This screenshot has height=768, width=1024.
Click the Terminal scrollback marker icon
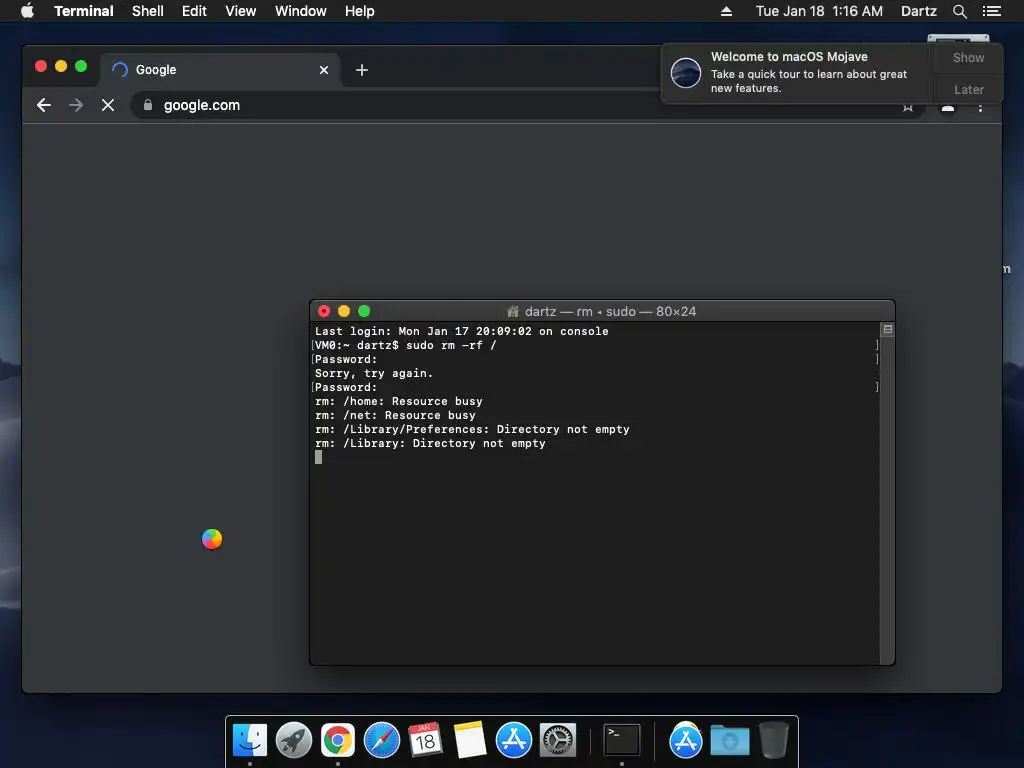tap(888, 330)
